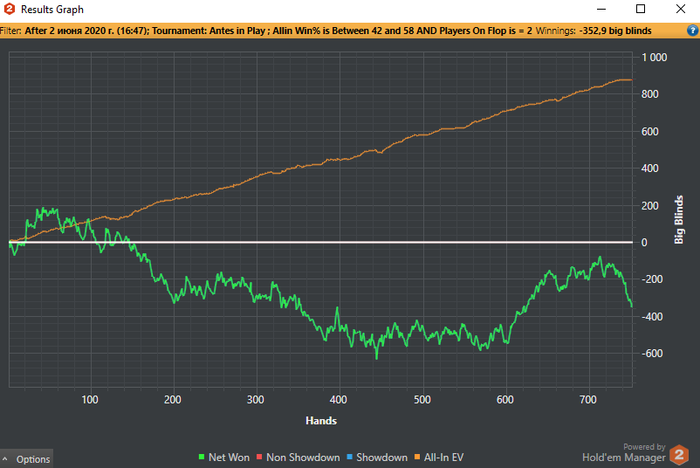Toggle the Showdown legend entry

pos(377,457)
